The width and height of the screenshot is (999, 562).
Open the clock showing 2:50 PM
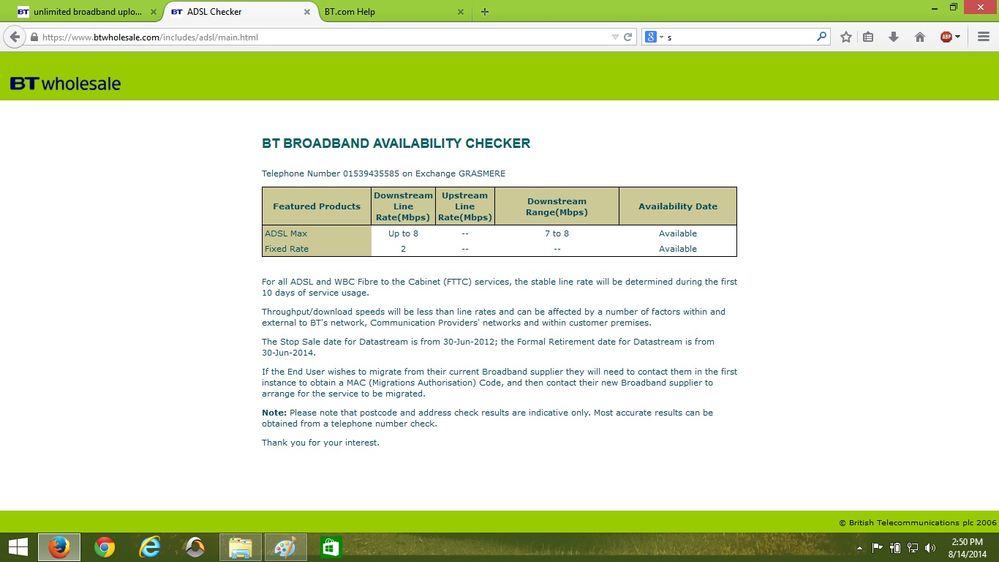click(967, 548)
